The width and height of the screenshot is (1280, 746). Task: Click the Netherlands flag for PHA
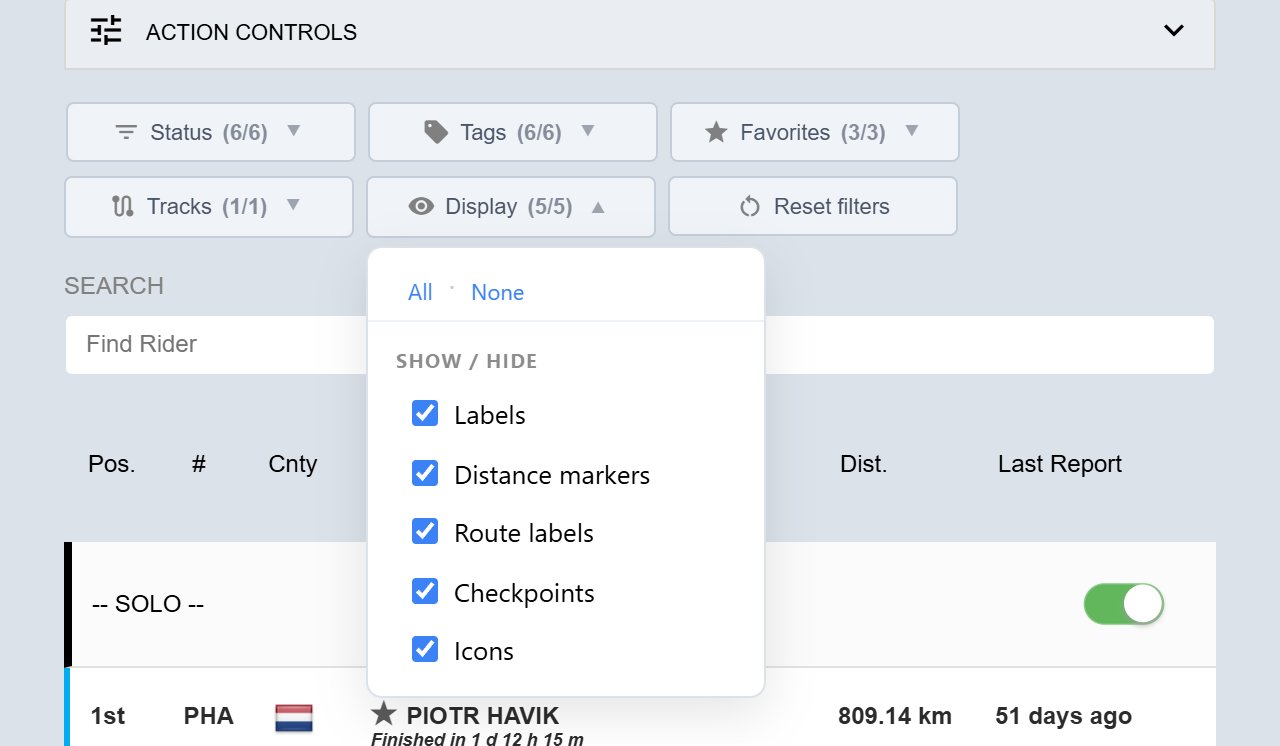pyautogui.click(x=294, y=717)
